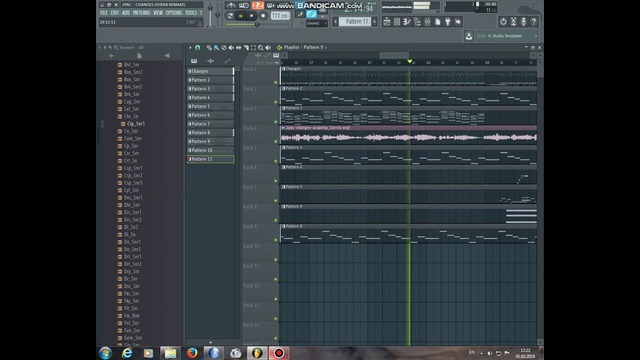Viewport: 640px width, 360px height.
Task: Open the playlist options menu arrow
Action: point(190,48)
